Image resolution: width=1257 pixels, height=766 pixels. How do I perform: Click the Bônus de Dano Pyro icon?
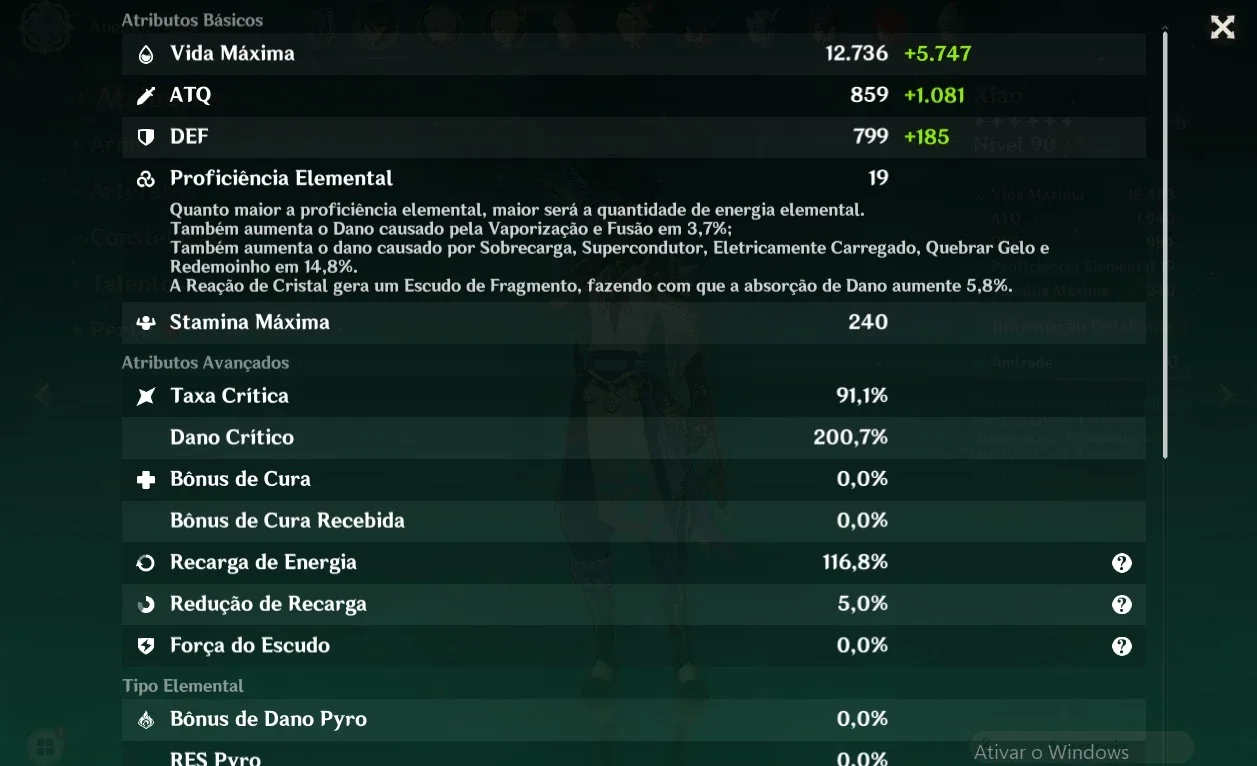coord(146,720)
